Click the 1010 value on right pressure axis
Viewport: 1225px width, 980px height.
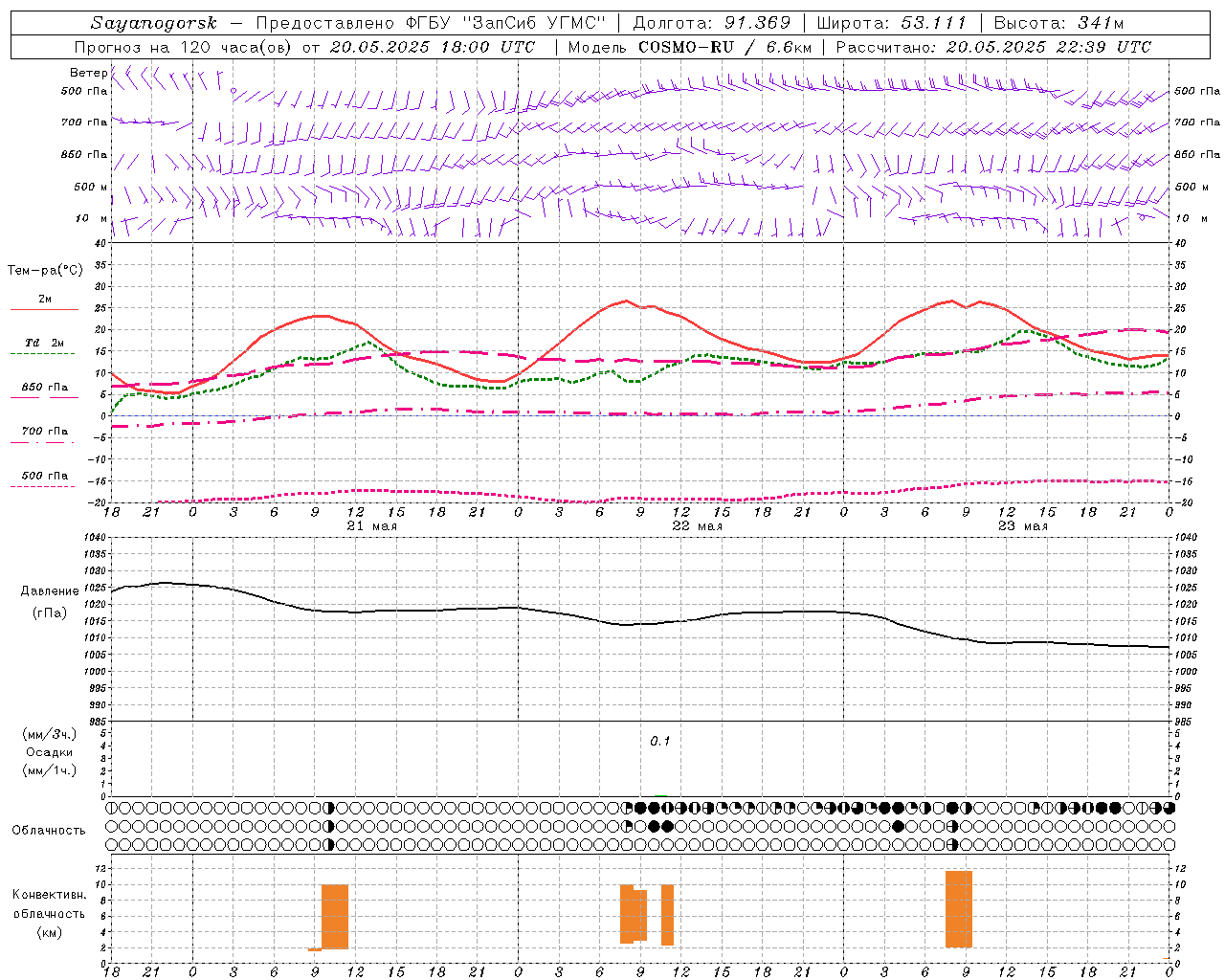[1186, 638]
